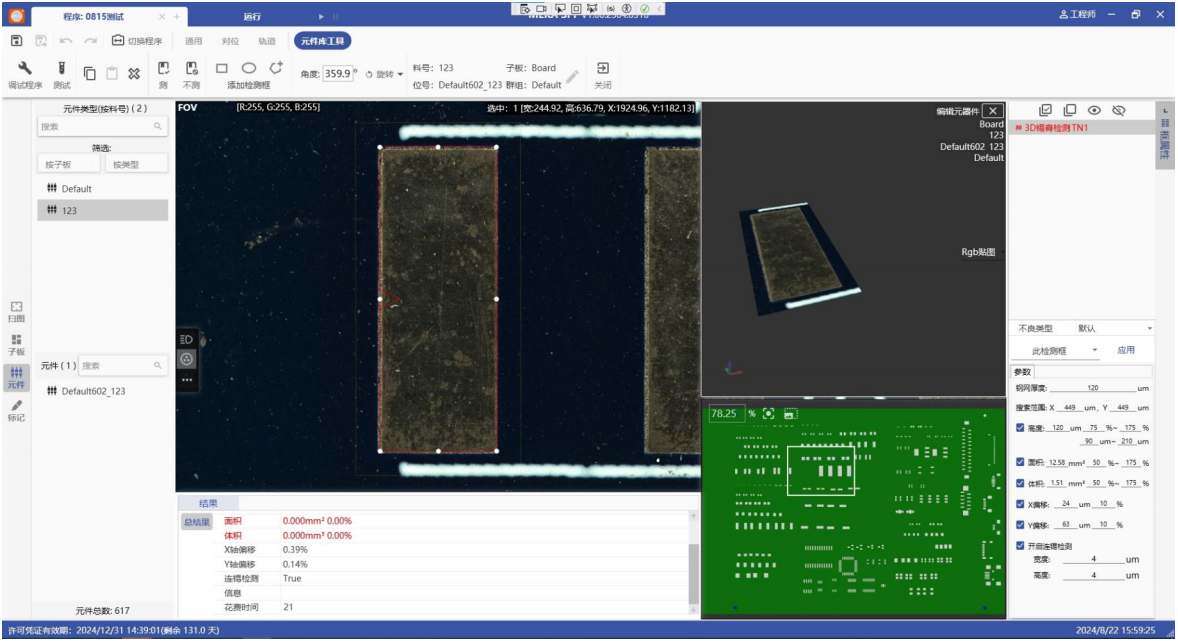Select the Default602_123 component row
1178x641 pixels.
click(102, 391)
